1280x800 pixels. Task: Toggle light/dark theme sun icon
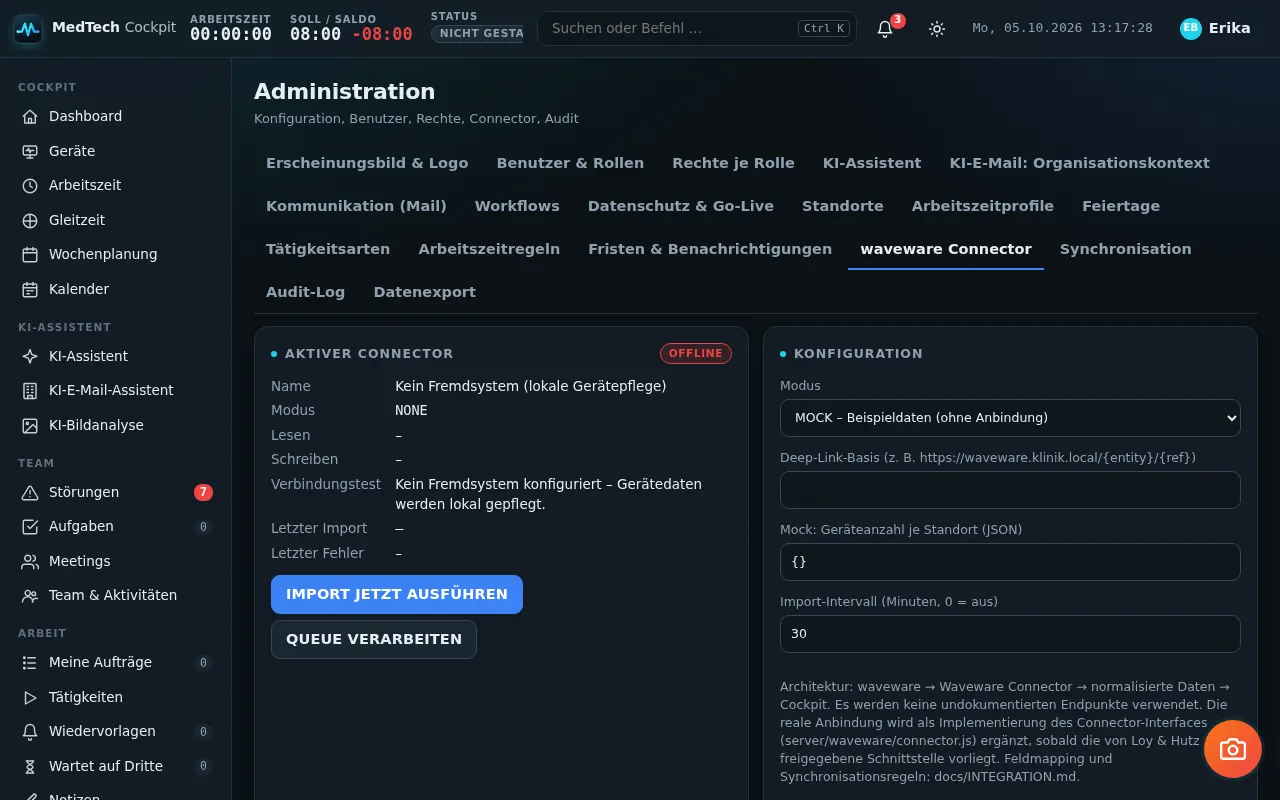click(x=937, y=29)
